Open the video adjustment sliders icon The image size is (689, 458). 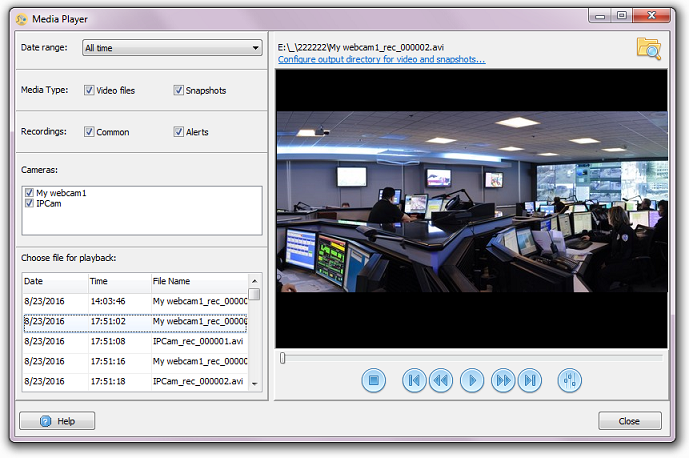click(x=569, y=380)
